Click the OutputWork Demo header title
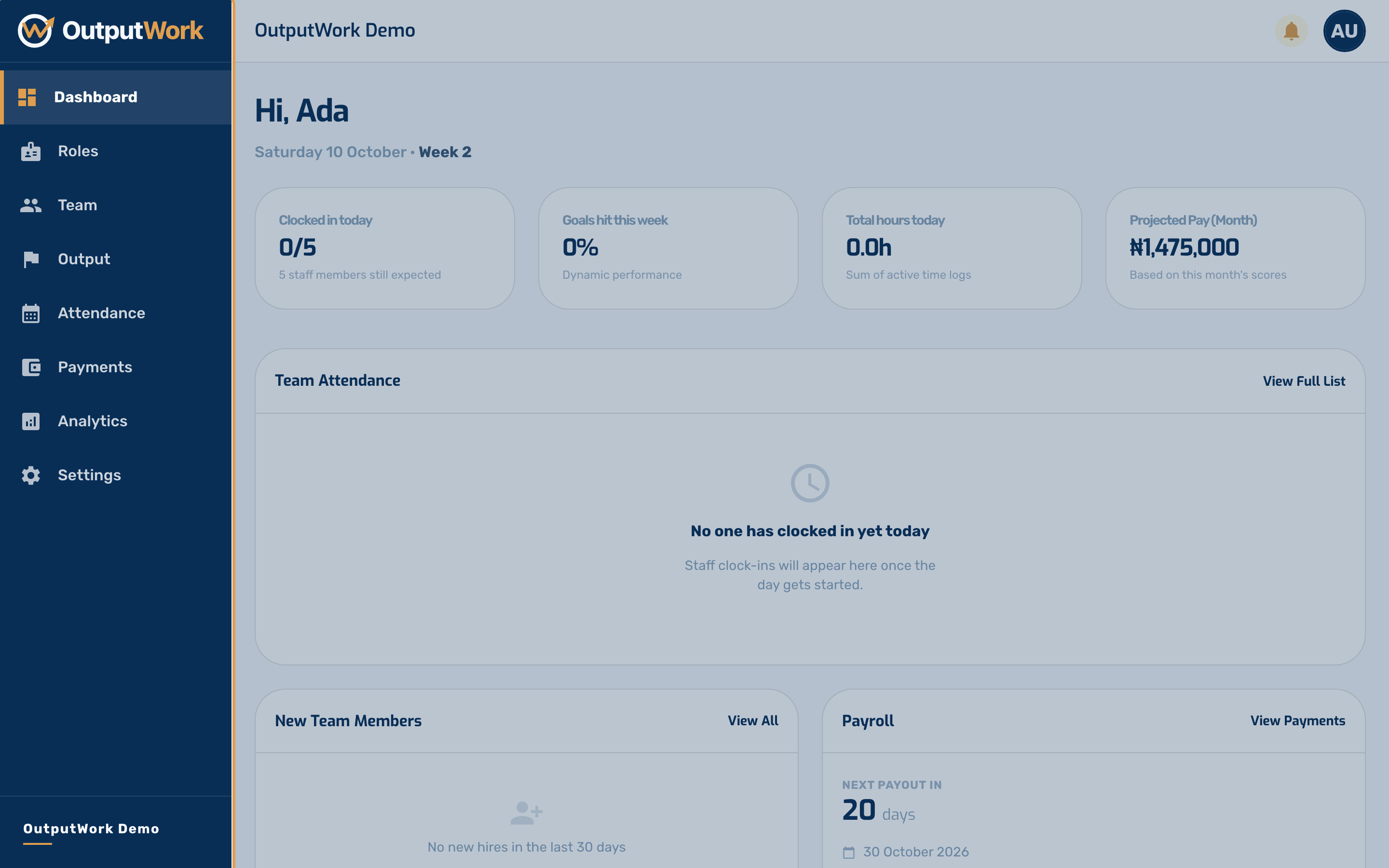Screen dimensions: 1389x868 point(335,30)
